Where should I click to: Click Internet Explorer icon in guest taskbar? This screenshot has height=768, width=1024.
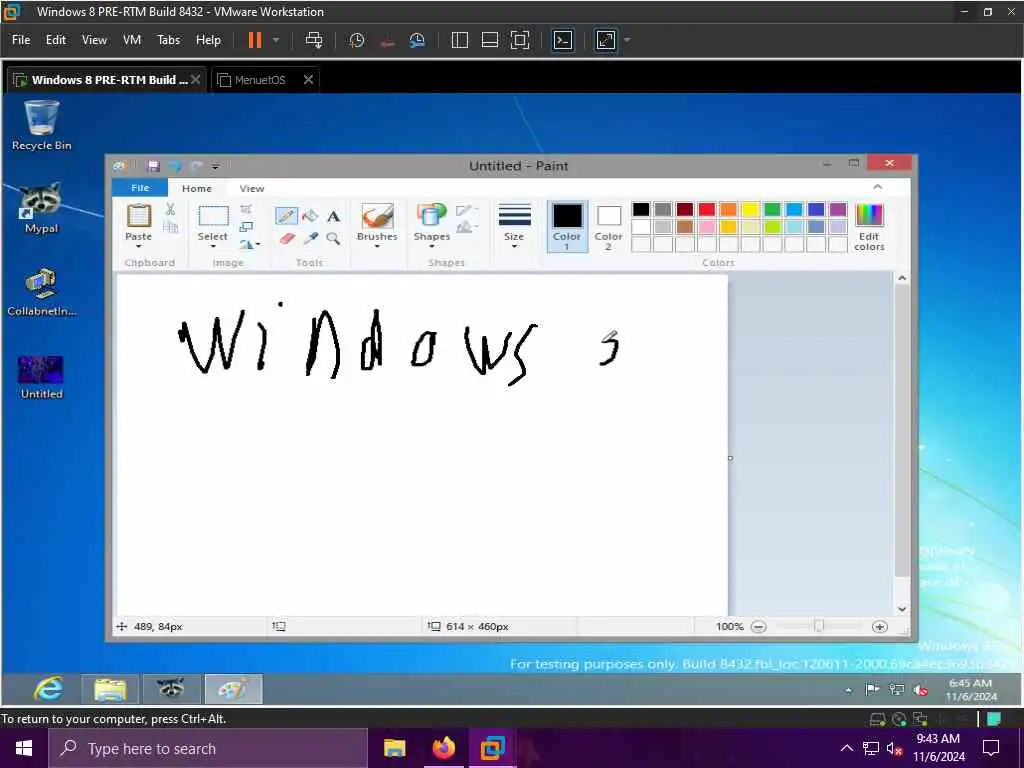click(50, 689)
